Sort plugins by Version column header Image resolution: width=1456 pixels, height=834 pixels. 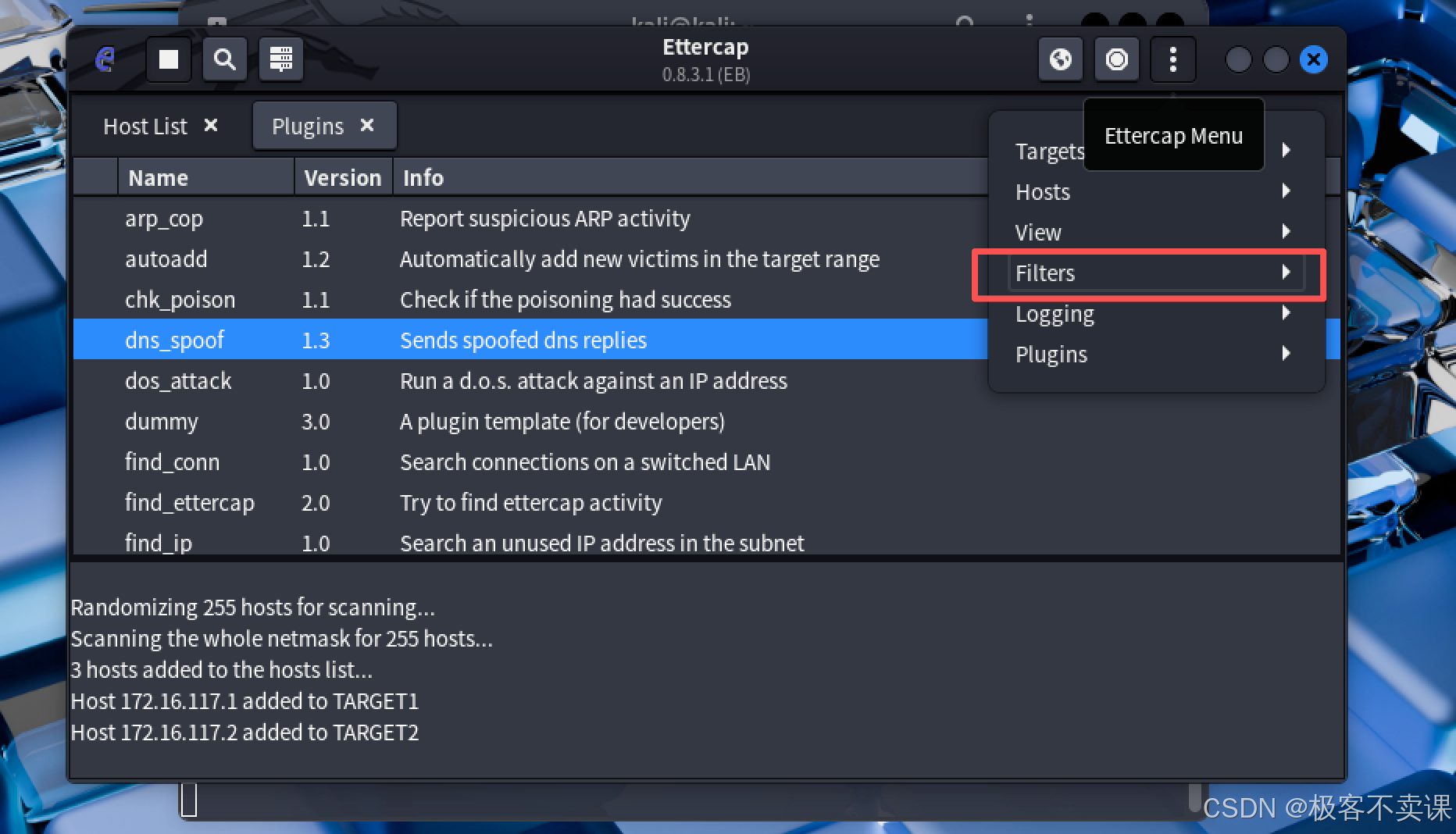pyautogui.click(x=344, y=177)
